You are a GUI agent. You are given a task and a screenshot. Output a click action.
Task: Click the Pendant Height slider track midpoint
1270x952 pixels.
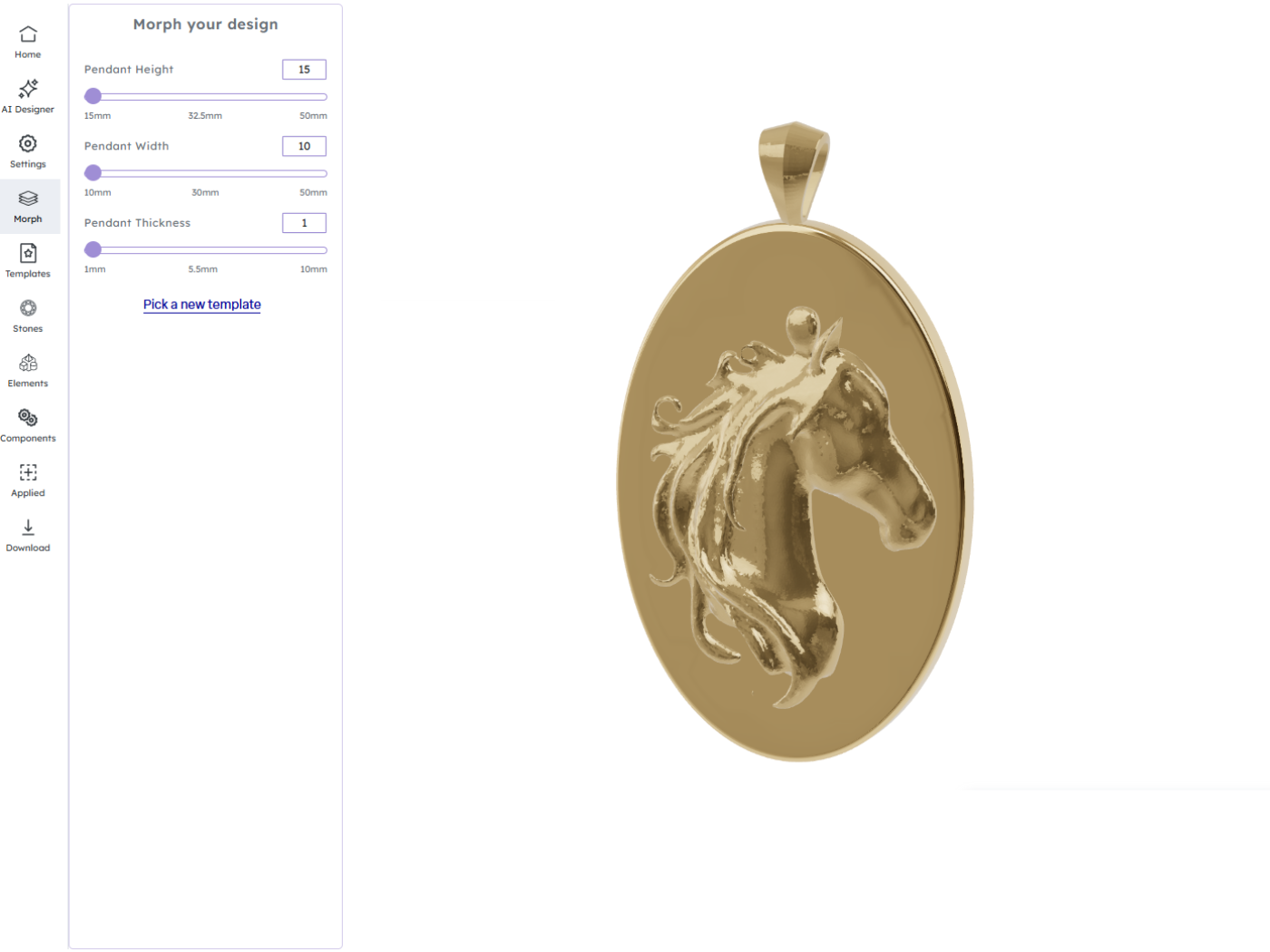click(x=206, y=96)
